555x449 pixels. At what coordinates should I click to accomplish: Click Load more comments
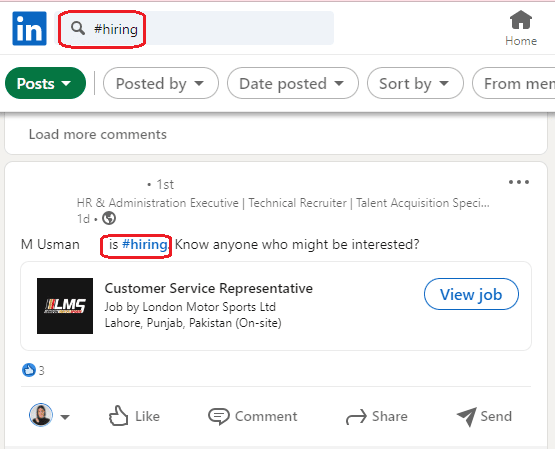tap(98, 134)
